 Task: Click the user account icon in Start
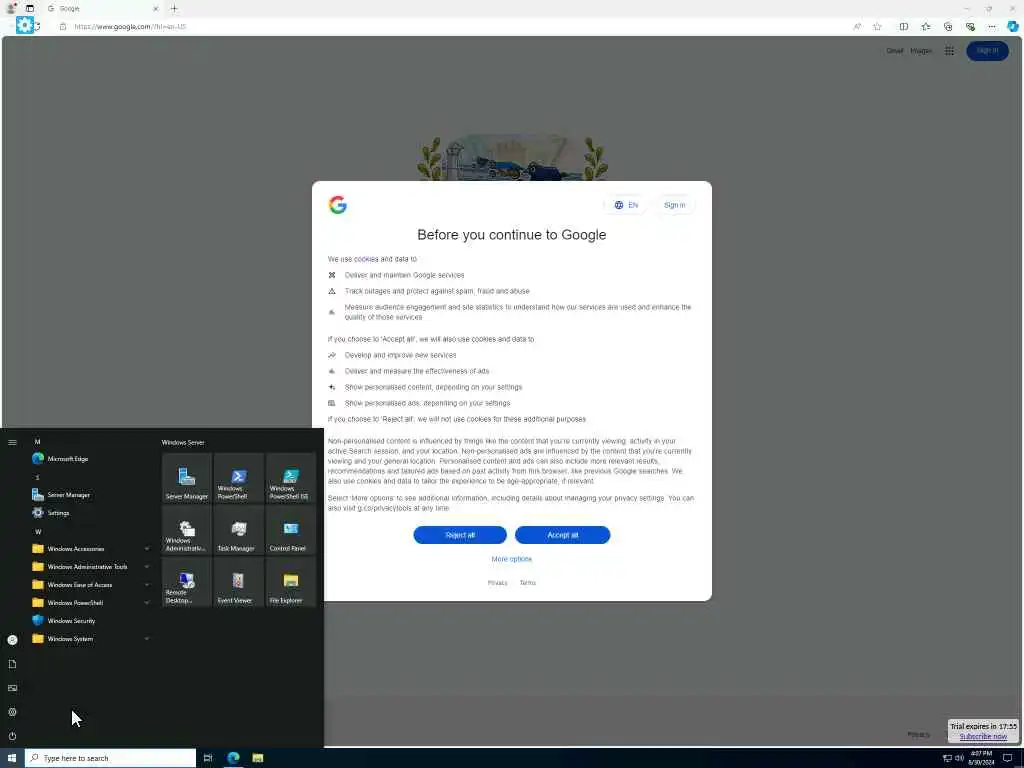pos(12,640)
